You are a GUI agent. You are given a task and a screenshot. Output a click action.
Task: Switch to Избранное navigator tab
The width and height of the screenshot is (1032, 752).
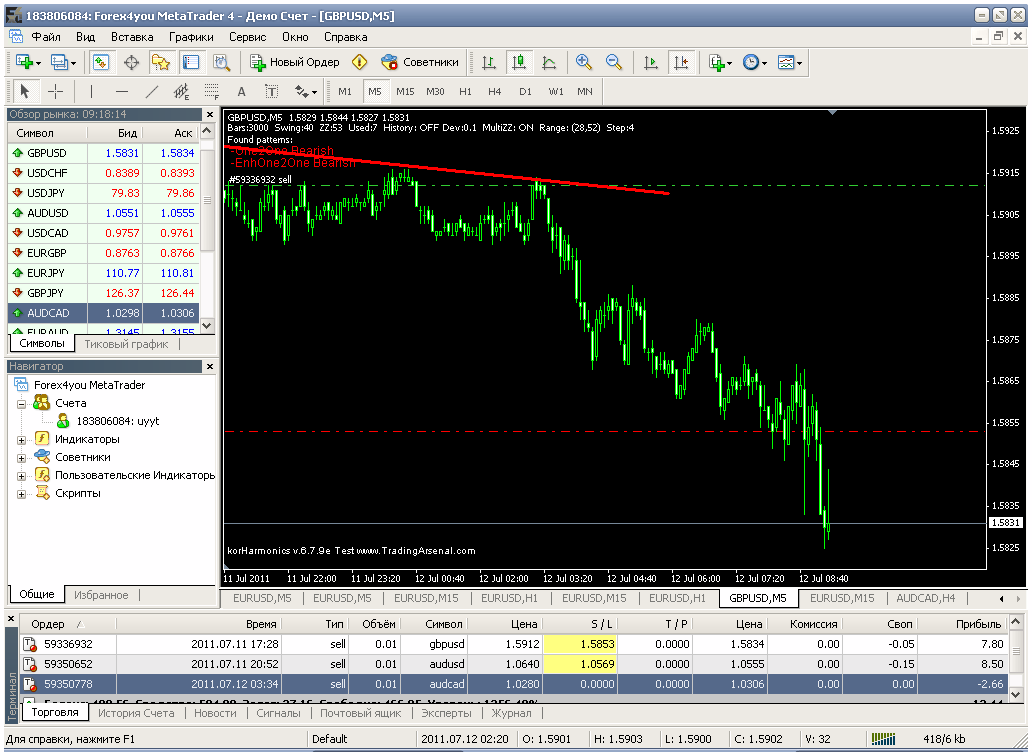pyautogui.click(x=101, y=595)
